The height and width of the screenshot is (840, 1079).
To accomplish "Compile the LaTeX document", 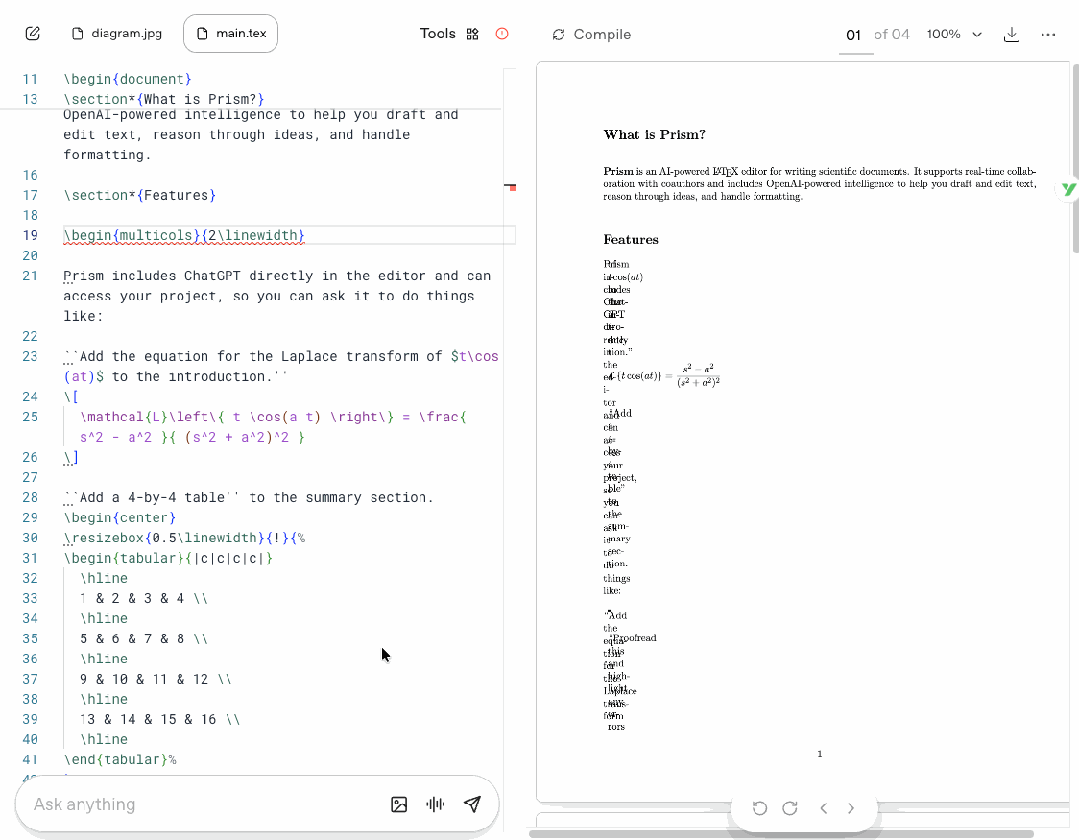I will [x=592, y=34].
